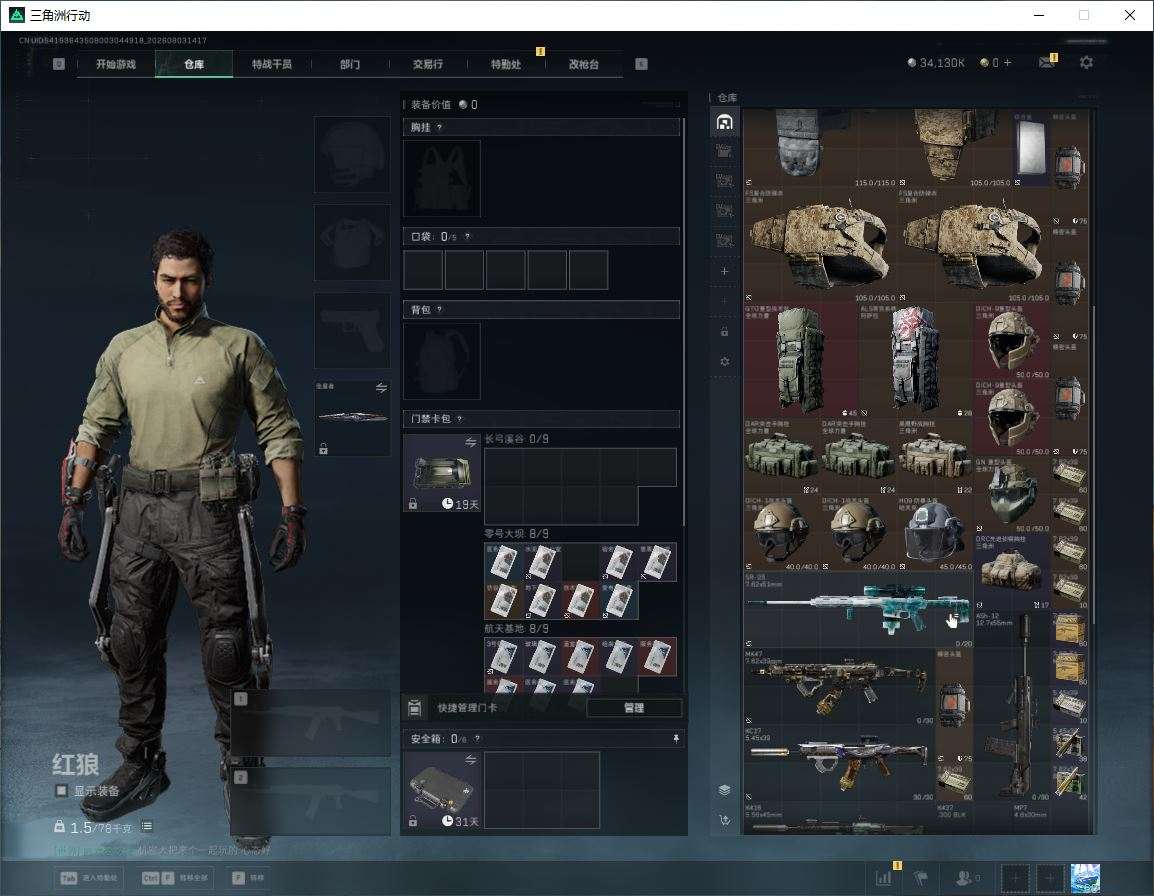The image size is (1154, 896).
Task: Click the empty body armor slot
Action: coord(352,242)
